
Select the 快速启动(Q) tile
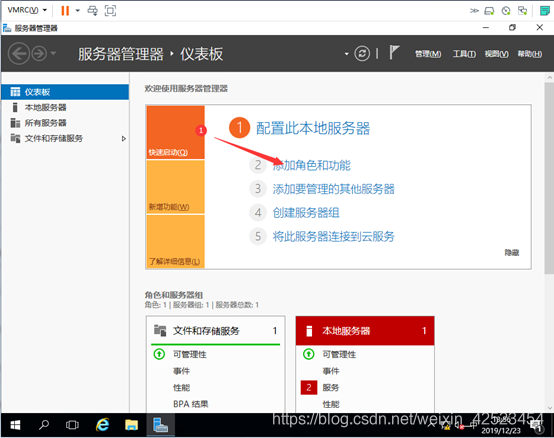pos(176,132)
